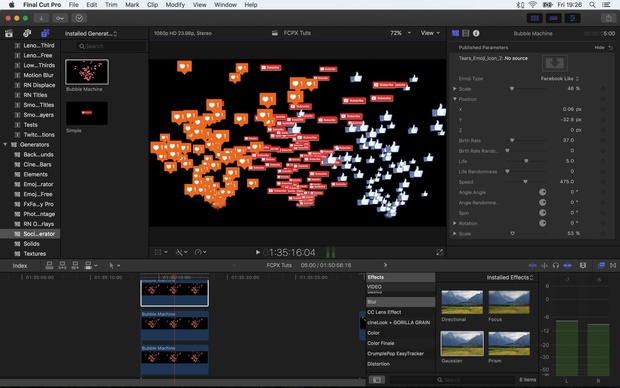Image resolution: width=620 pixels, height=388 pixels.
Task: Reset Published Parameters curved arrow
Action: coord(611,47)
